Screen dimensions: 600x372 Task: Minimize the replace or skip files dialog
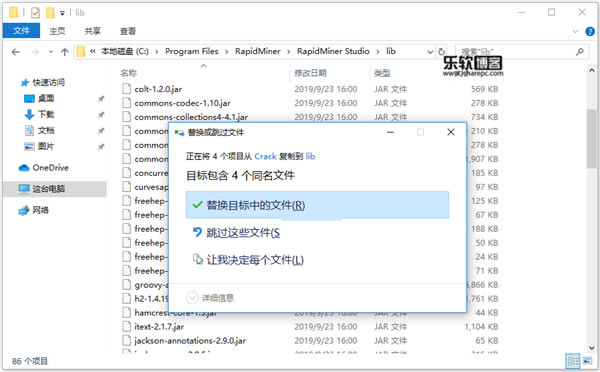tap(390, 132)
